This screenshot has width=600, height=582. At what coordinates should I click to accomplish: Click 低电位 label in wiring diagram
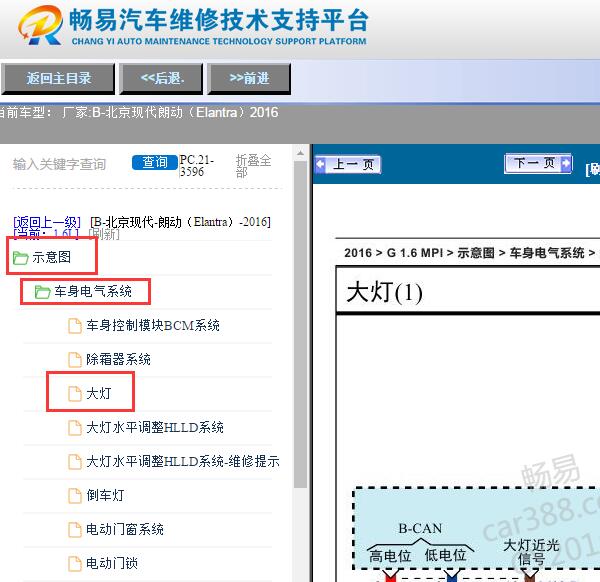[445, 555]
